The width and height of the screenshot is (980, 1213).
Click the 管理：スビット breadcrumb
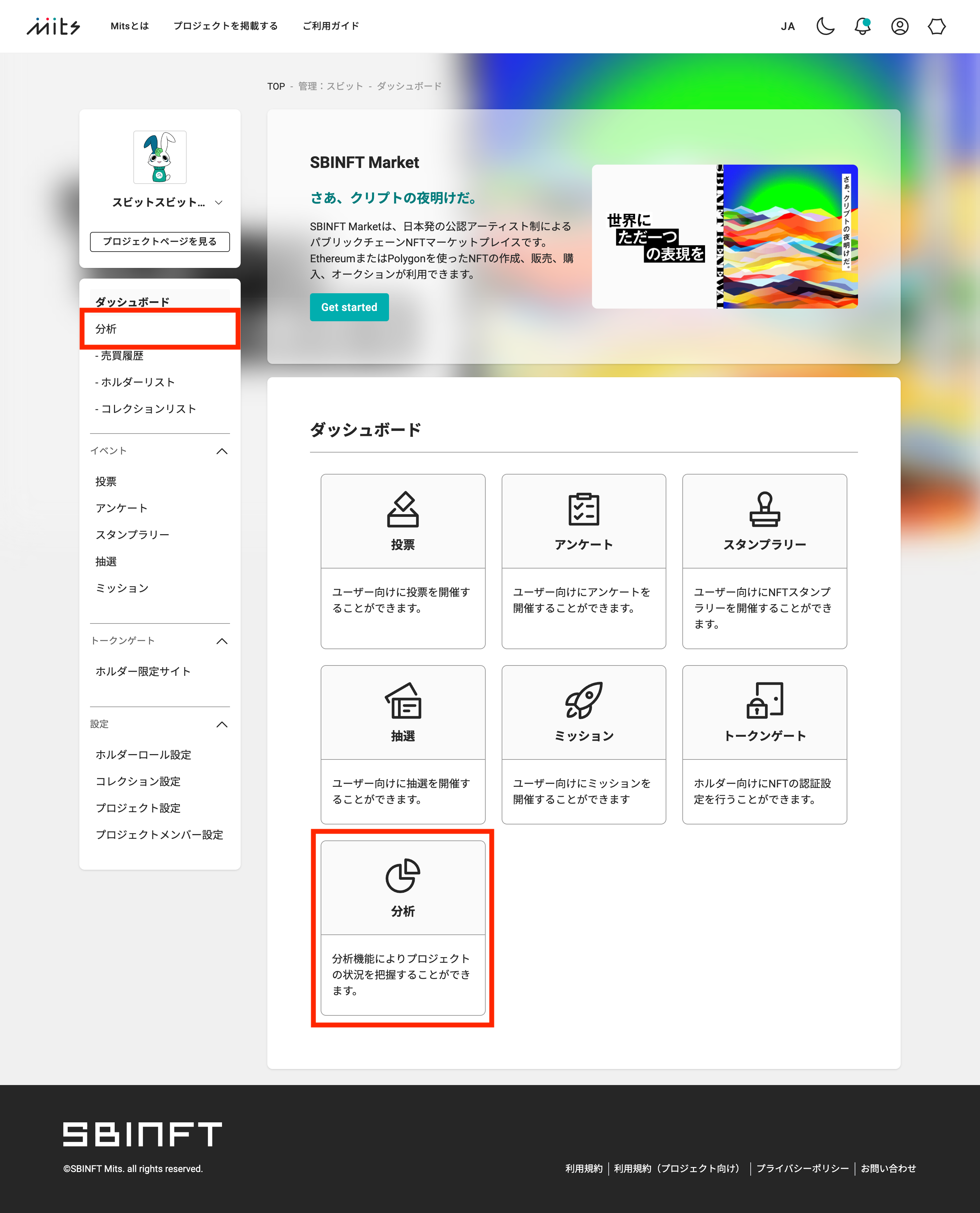point(331,86)
